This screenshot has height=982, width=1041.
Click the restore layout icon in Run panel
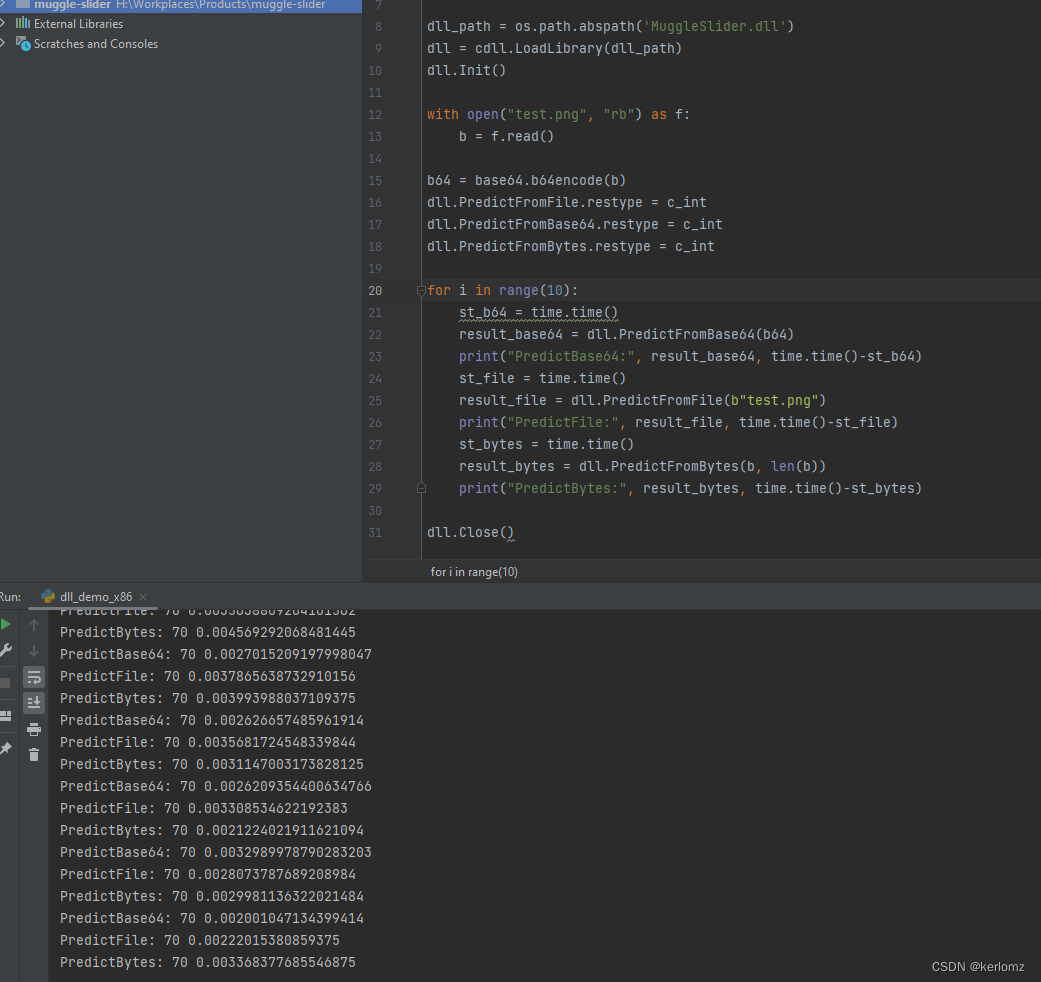[x=5, y=716]
